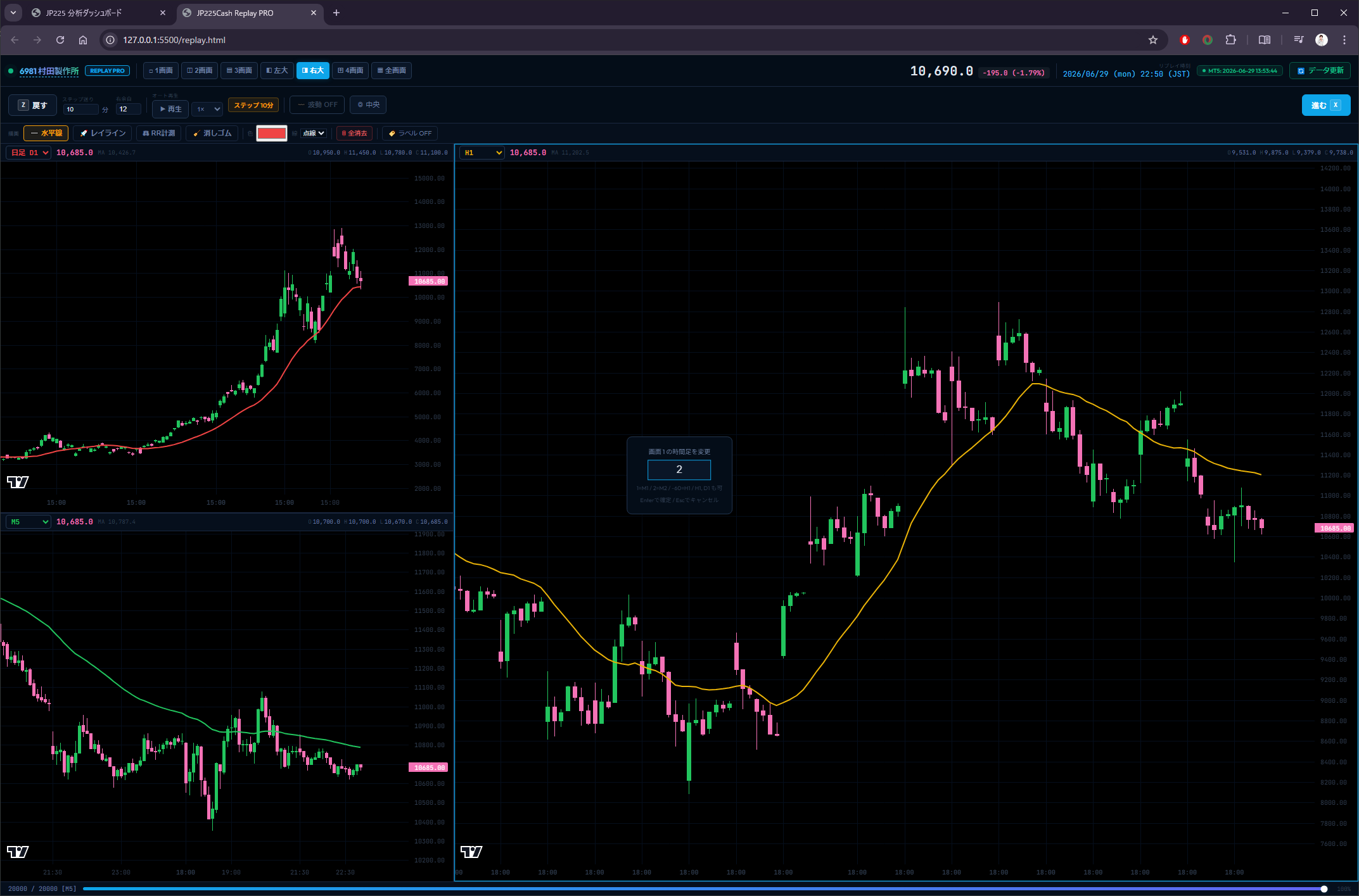Viewport: 1359px width, 896px height.
Task: Center the chart with 中央 button
Action: [368, 104]
